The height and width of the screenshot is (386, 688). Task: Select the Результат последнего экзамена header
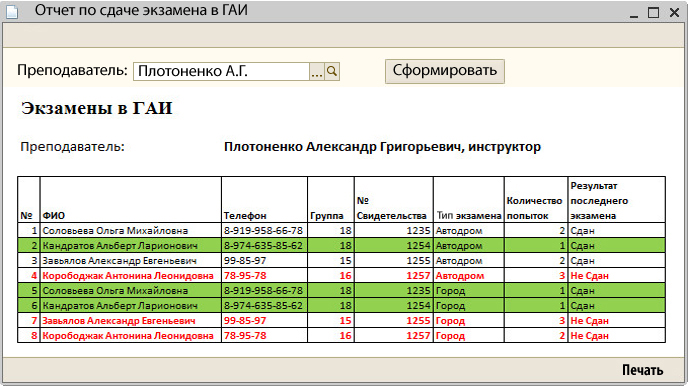[x=616, y=200]
